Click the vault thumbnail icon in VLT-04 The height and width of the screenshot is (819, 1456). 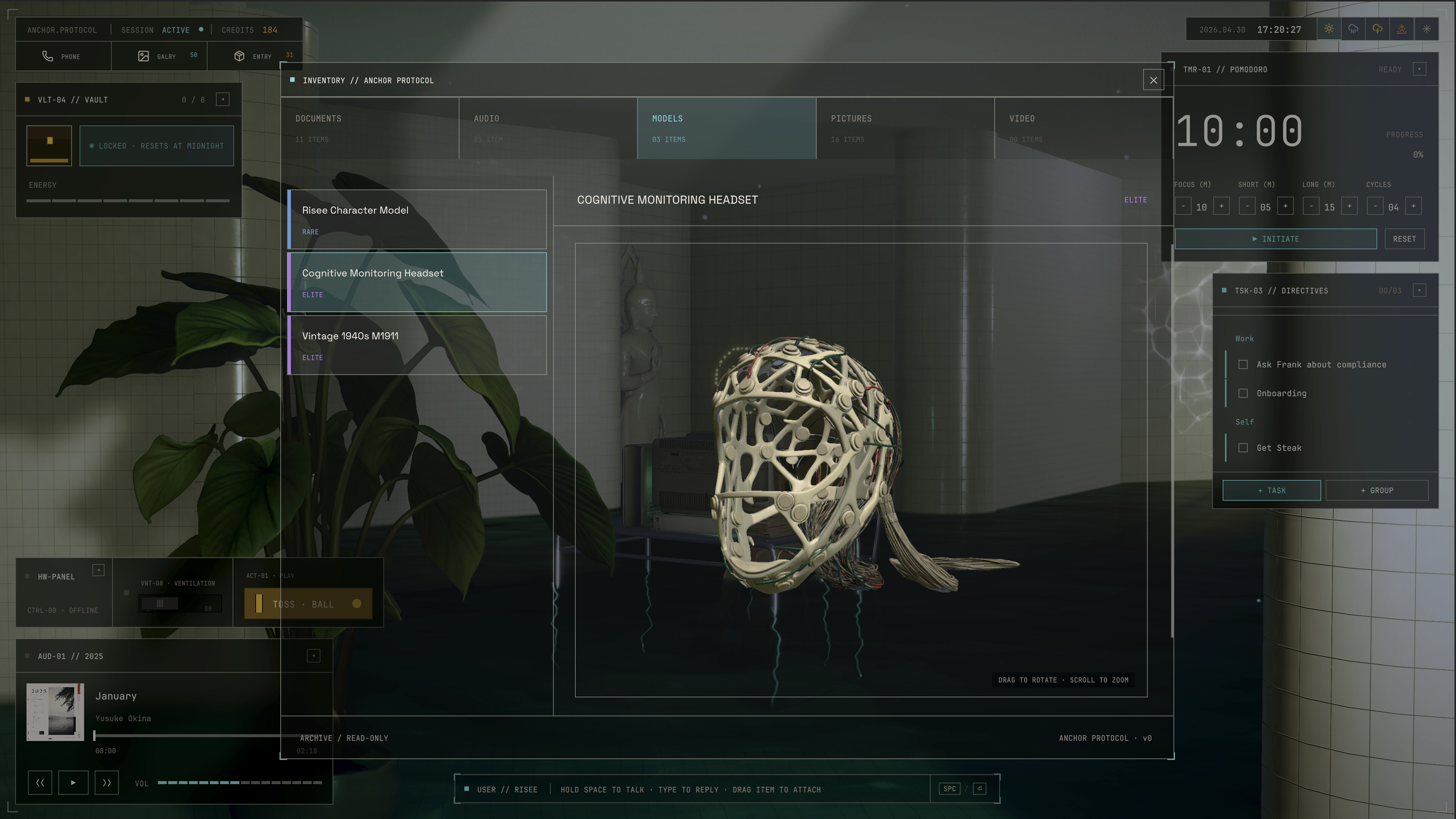(49, 146)
